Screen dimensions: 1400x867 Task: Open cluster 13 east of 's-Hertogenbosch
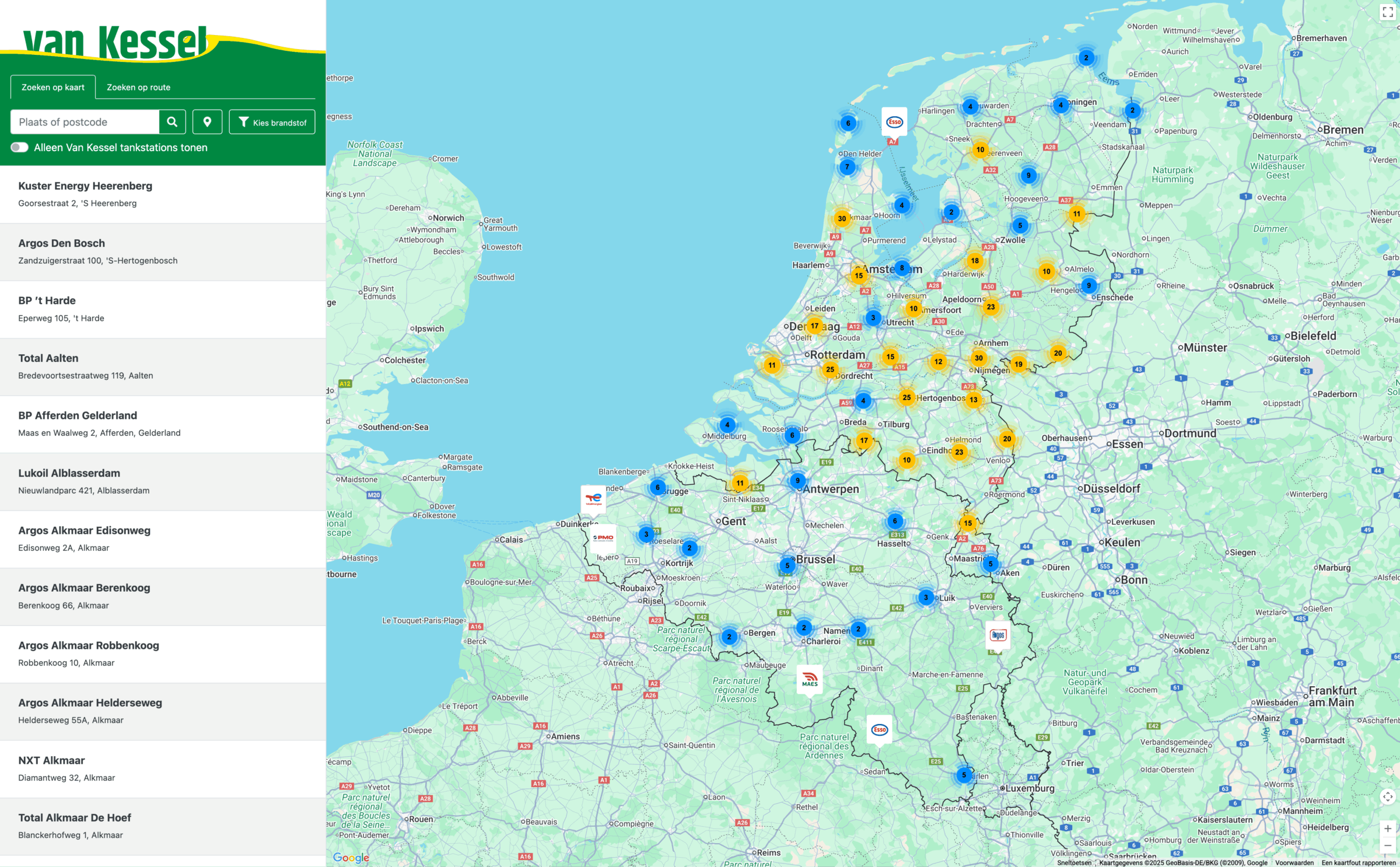tap(974, 400)
